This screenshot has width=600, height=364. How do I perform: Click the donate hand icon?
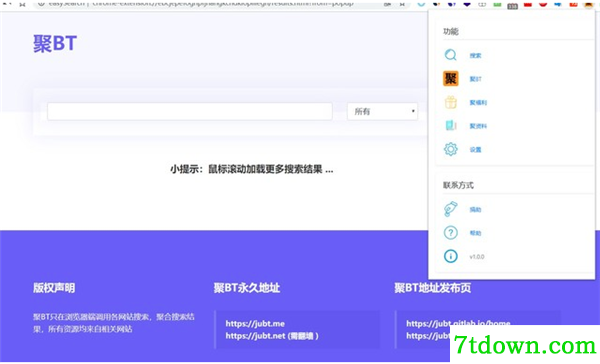coord(450,209)
